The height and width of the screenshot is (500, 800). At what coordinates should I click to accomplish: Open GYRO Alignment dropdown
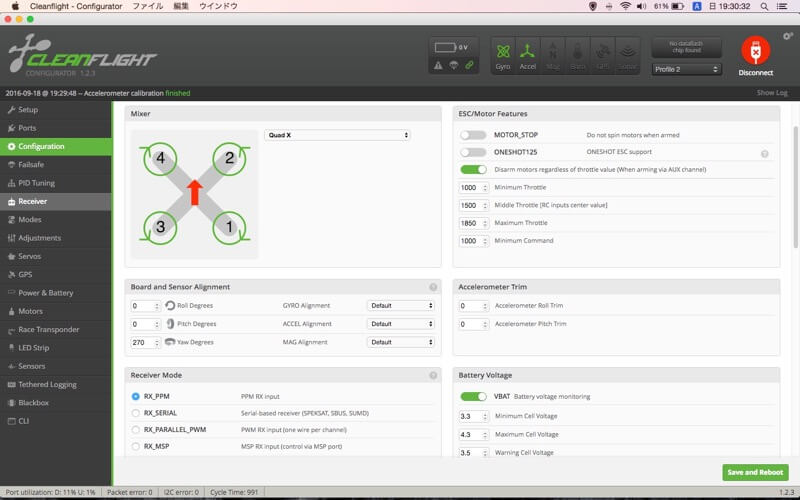401,306
